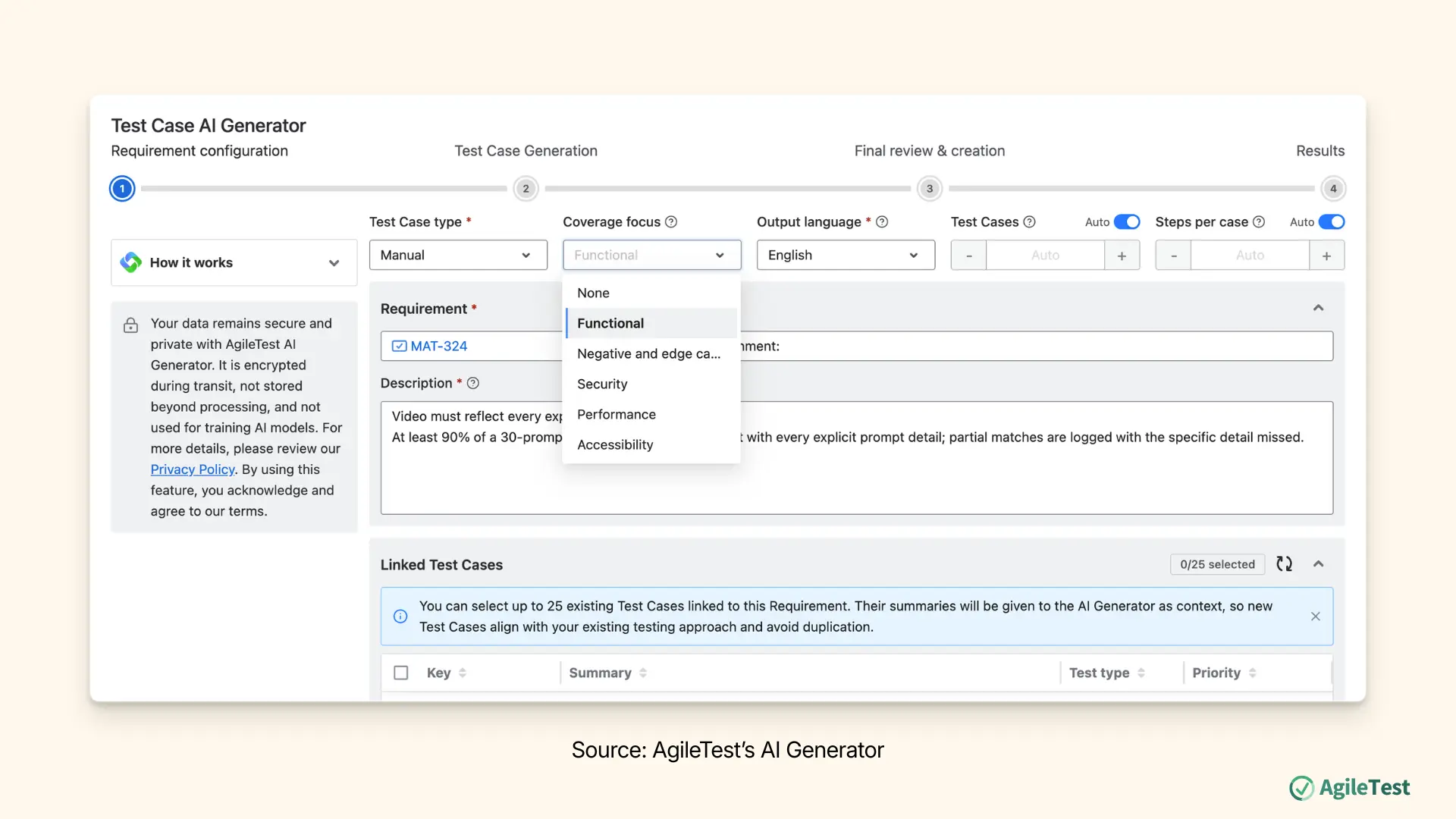Choose Accessibility coverage focus option
The width and height of the screenshot is (1456, 819).
click(651, 444)
